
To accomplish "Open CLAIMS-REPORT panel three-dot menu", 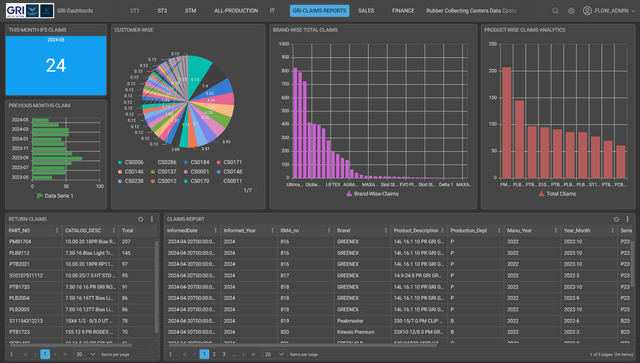I will 628,219.
